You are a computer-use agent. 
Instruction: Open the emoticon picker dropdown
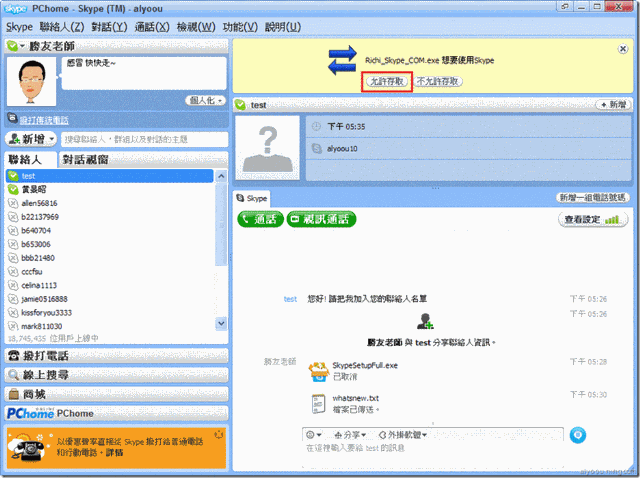(x=314, y=435)
